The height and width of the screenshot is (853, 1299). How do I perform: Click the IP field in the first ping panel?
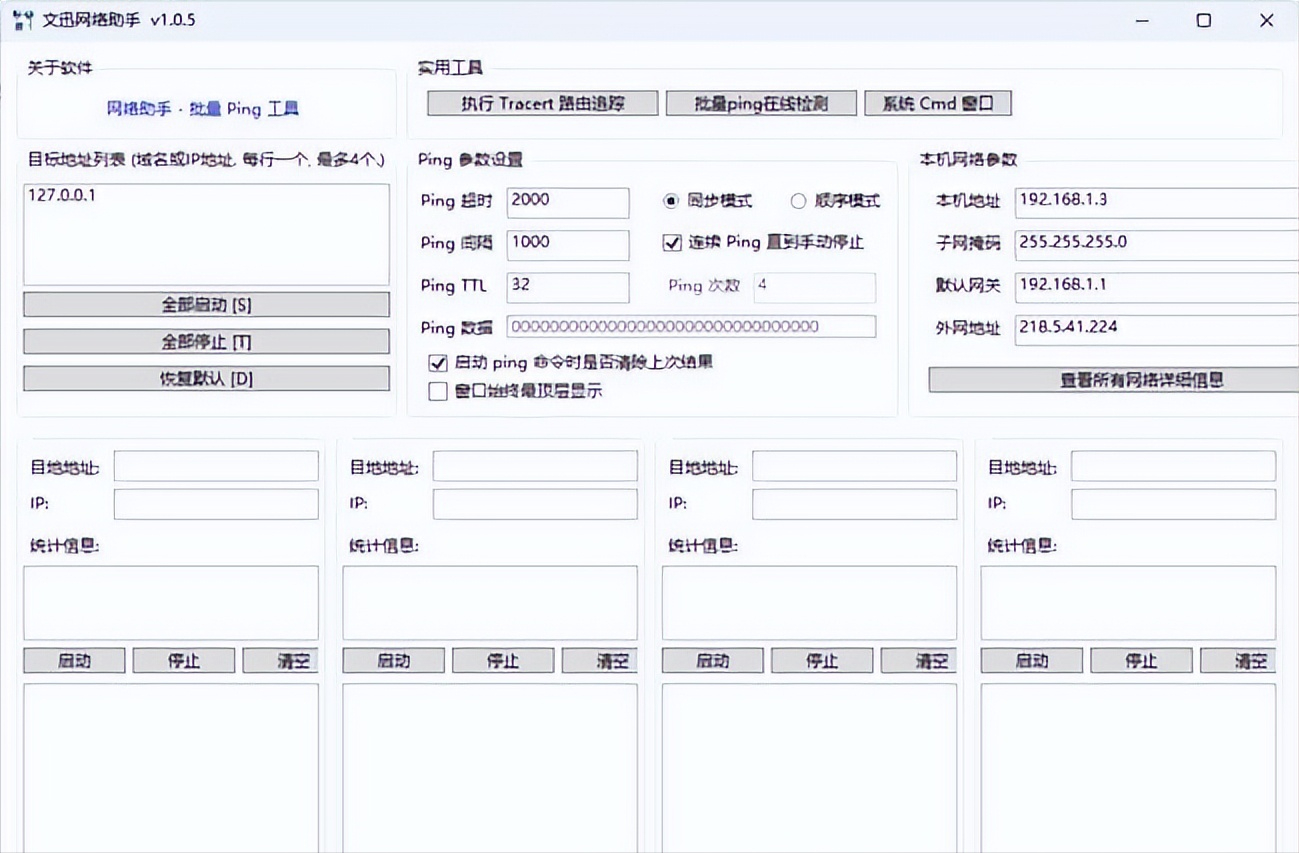(216, 504)
